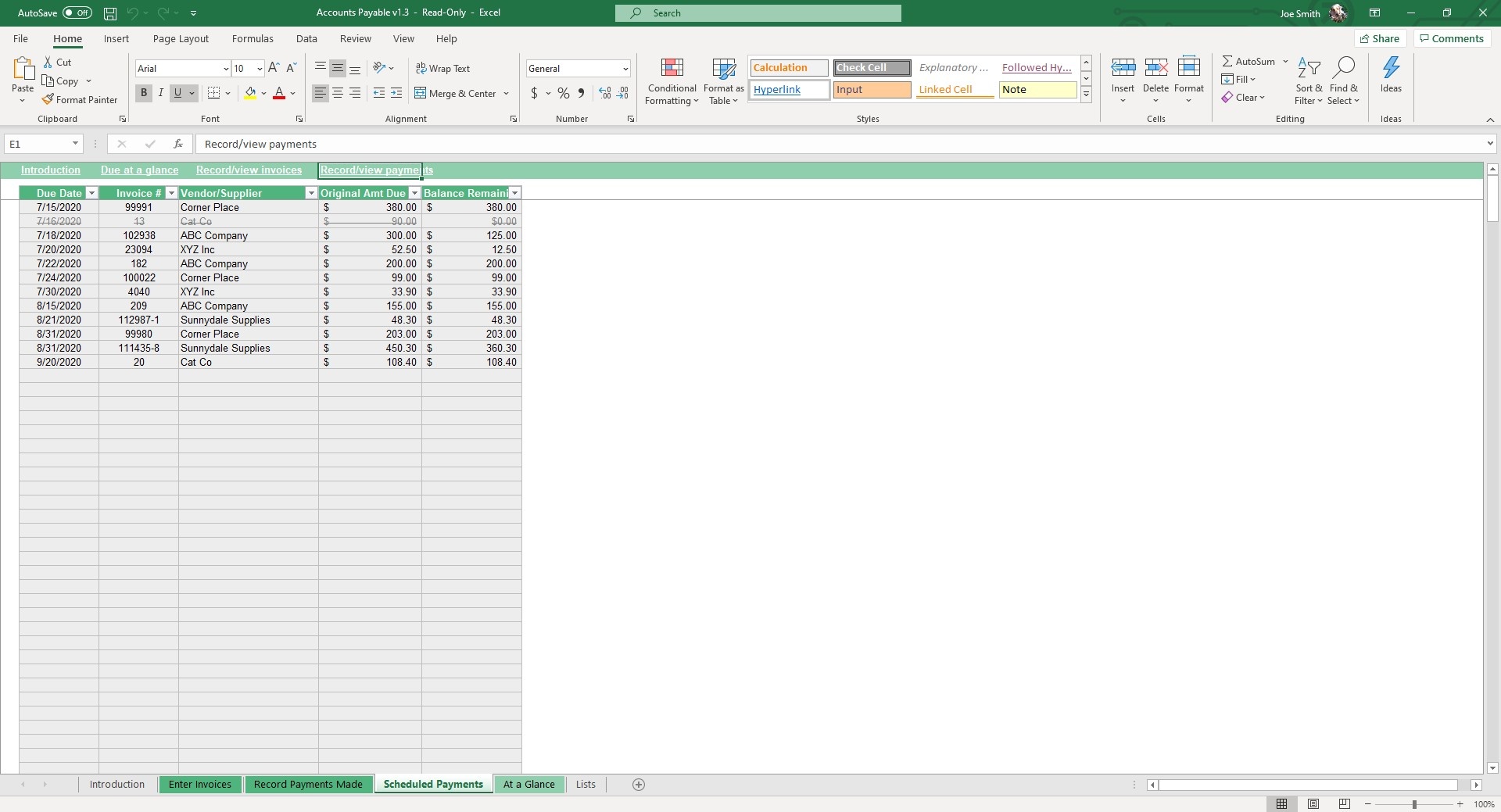Open the Ideas pane
Image resolution: width=1501 pixels, height=812 pixels.
[x=1391, y=75]
